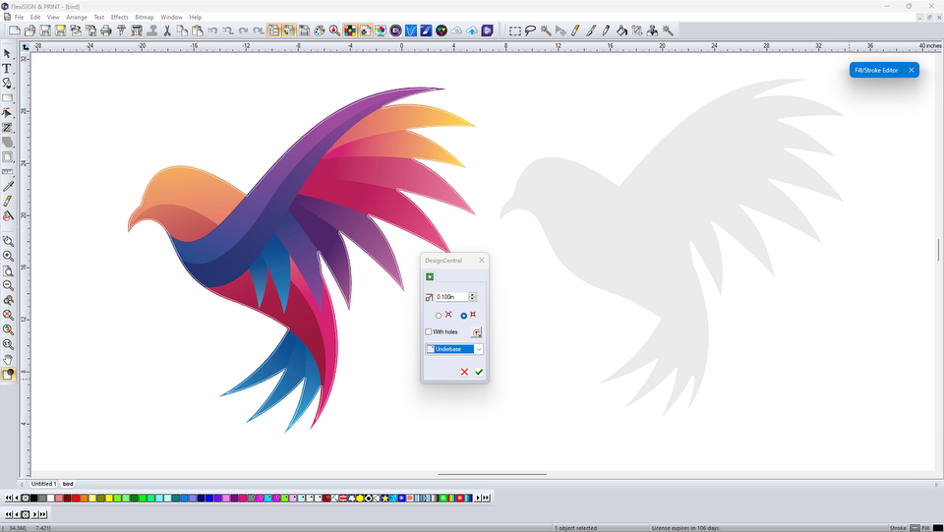Open the Bitmap menu
The width and height of the screenshot is (944, 532).
coord(144,17)
